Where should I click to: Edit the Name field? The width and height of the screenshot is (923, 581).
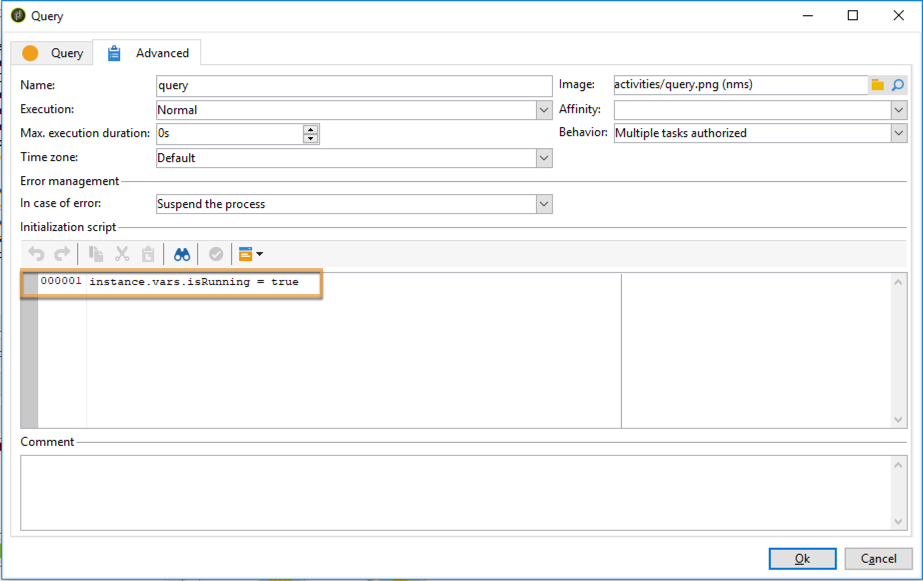[354, 85]
